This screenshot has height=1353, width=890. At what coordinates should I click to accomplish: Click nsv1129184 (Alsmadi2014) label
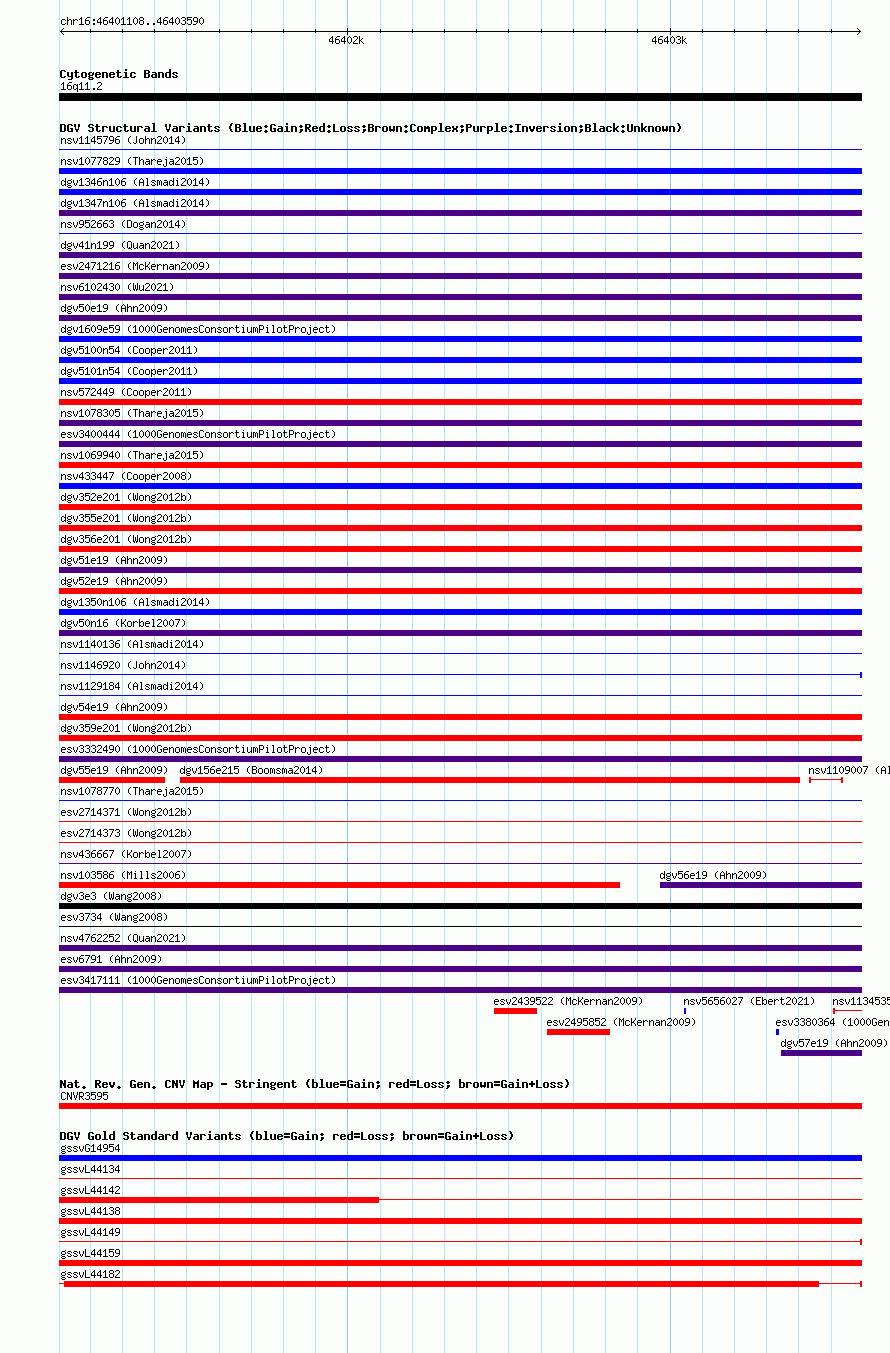tap(132, 686)
